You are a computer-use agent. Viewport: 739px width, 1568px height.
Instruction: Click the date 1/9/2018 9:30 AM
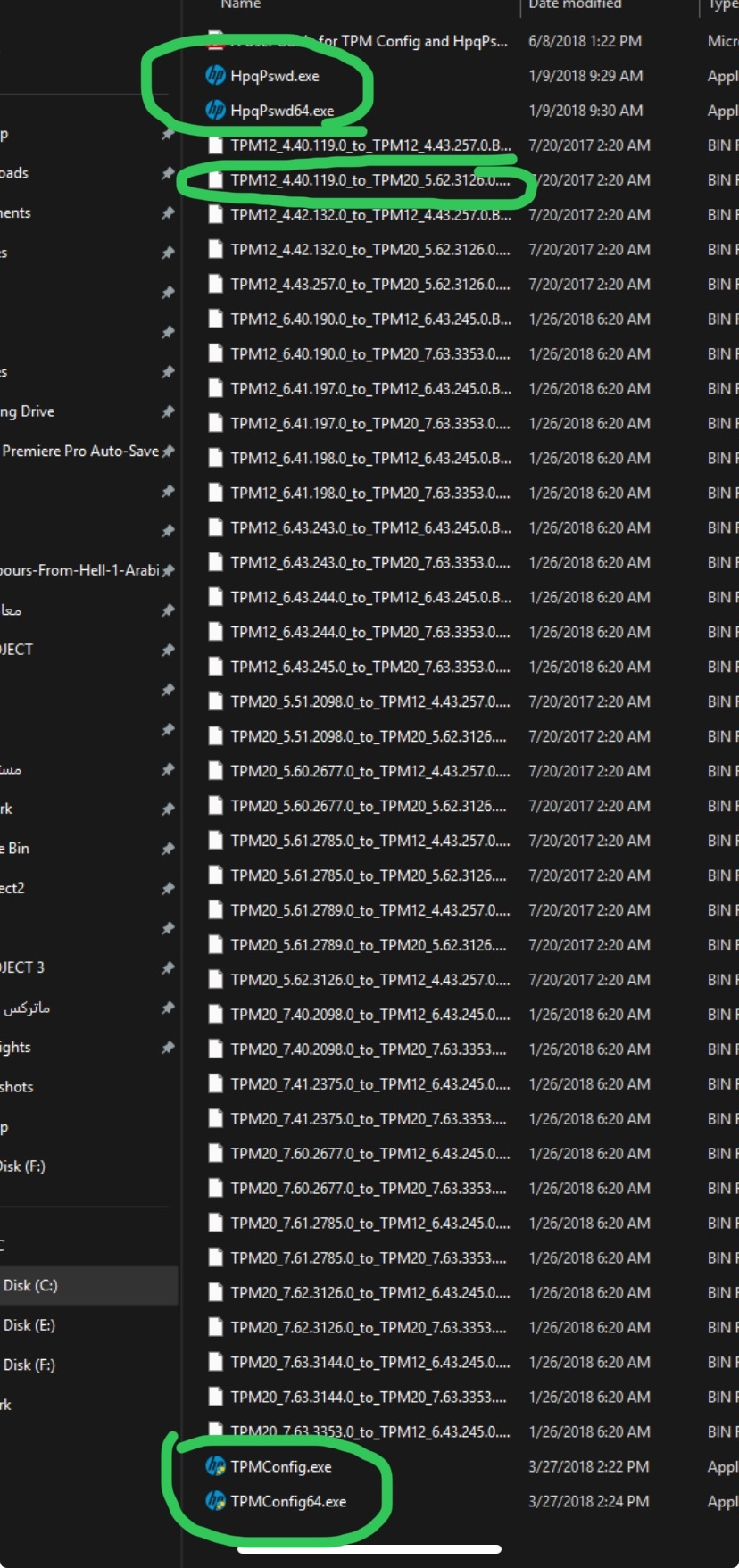pyautogui.click(x=585, y=111)
